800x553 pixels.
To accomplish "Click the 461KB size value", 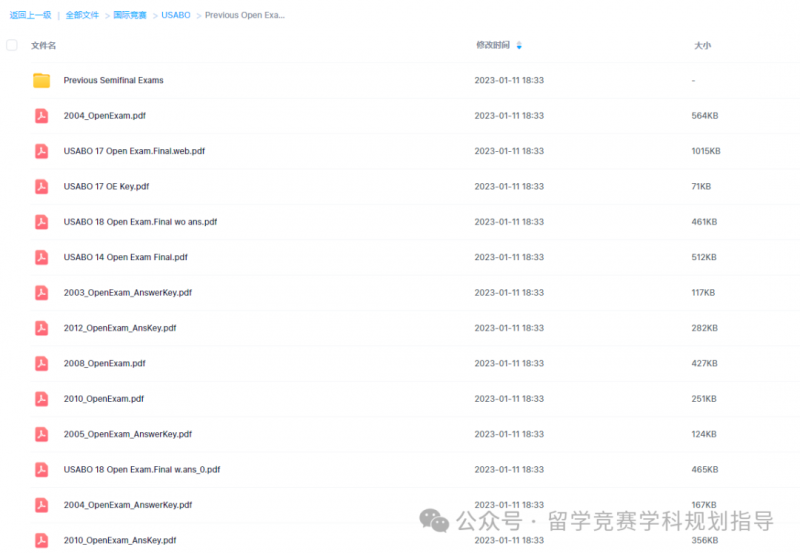I will pyautogui.click(x=704, y=222).
